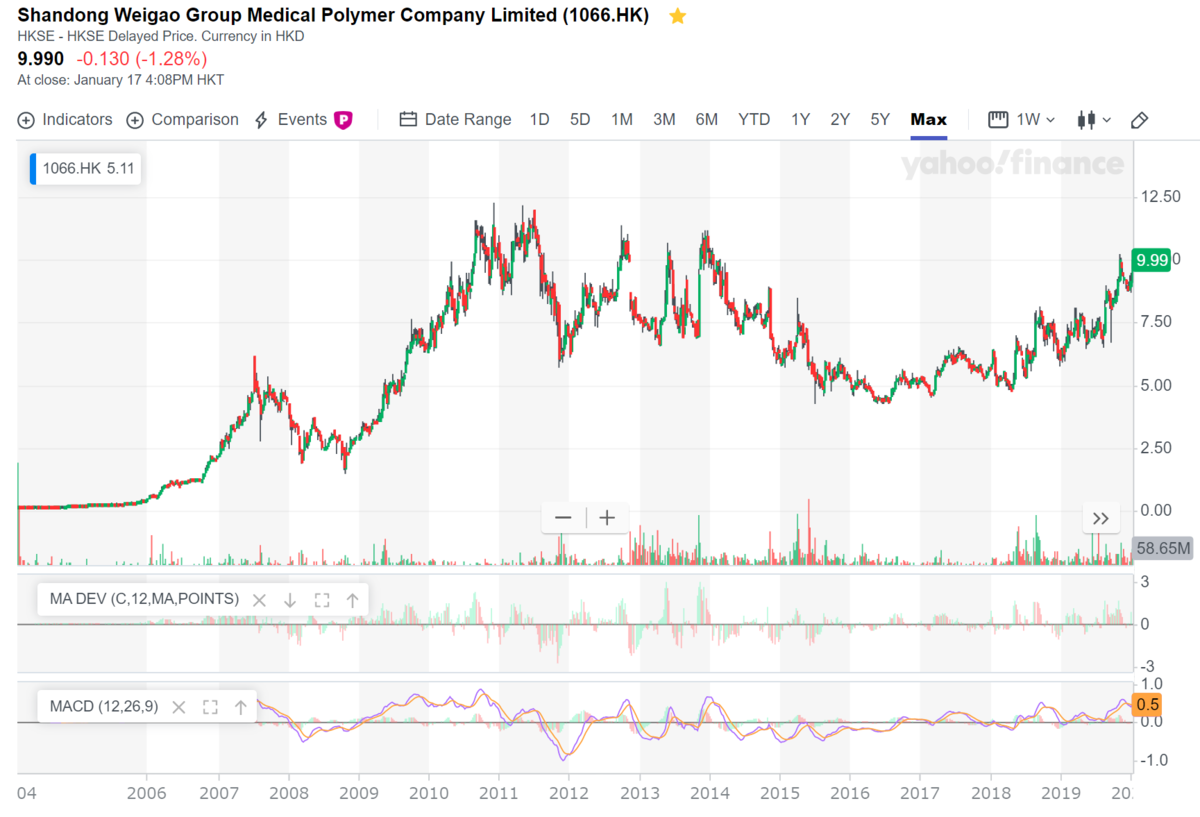Select the Max range
1200x817 pixels.
pyautogui.click(x=928, y=120)
